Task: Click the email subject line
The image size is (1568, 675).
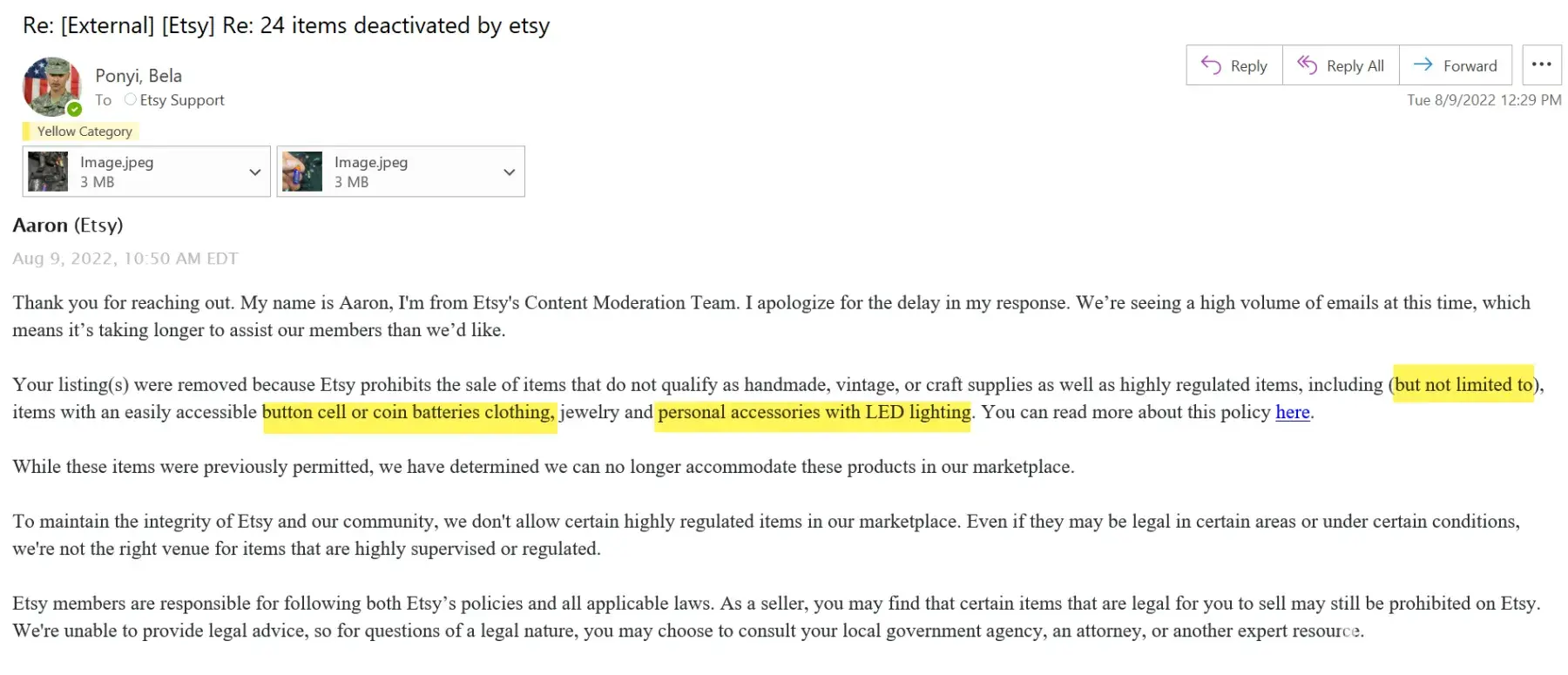Action: 286,25
